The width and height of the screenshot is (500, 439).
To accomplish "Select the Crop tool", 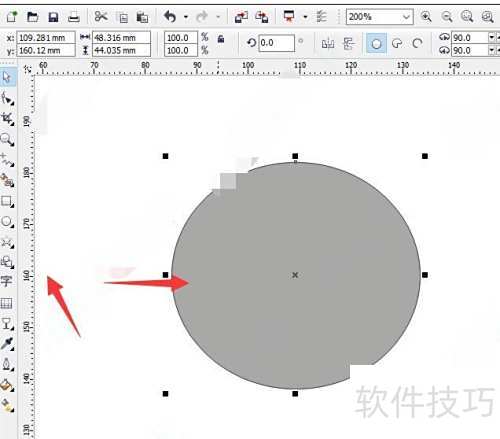I will 7,119.
